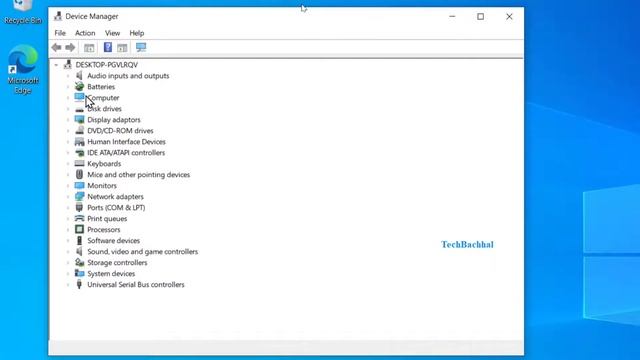The image size is (640, 360).
Task: Select the Mice and other pointing devices label
Action: [x=139, y=175]
